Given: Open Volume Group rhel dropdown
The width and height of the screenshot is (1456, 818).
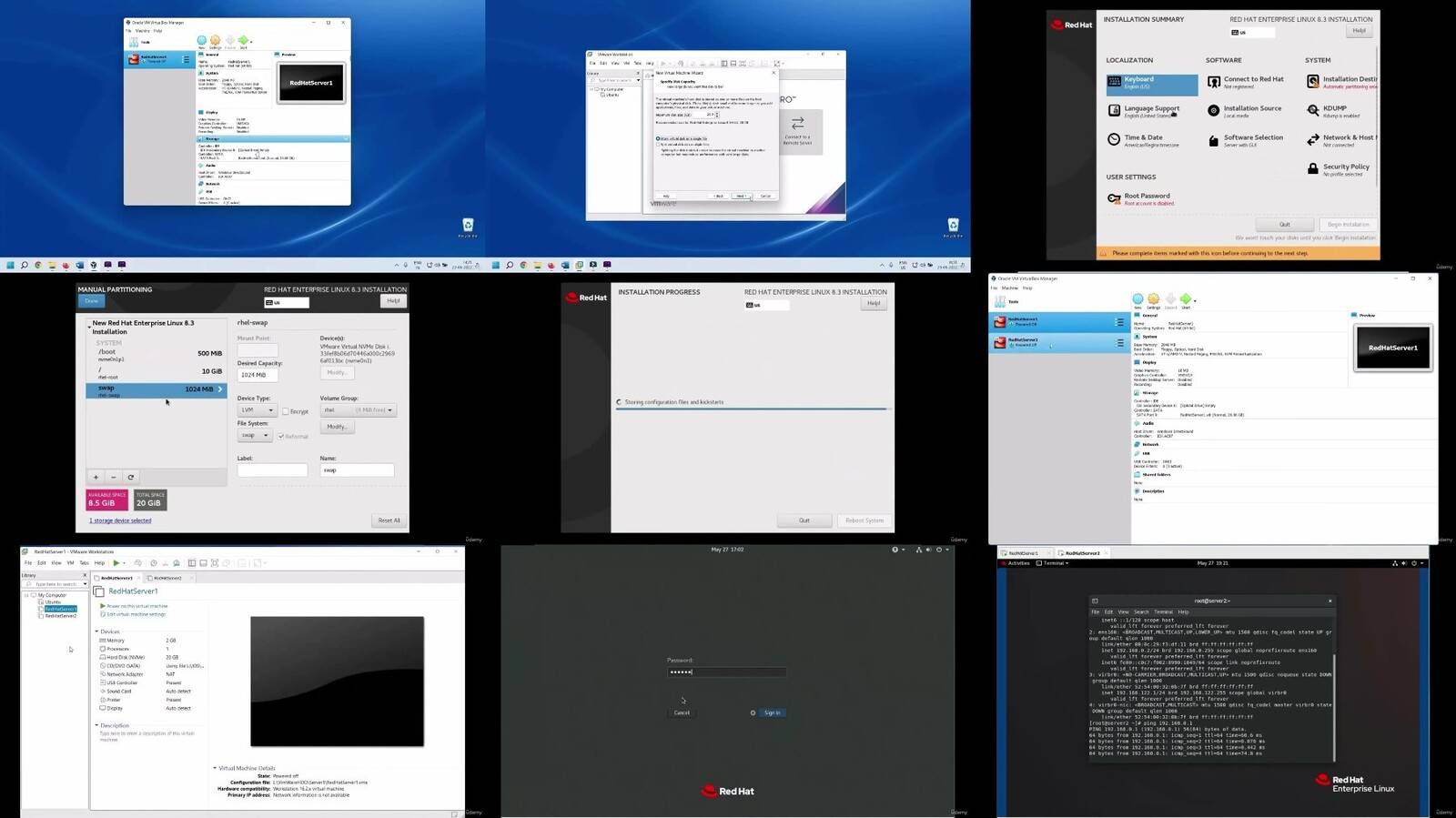Looking at the screenshot, I should (359, 410).
